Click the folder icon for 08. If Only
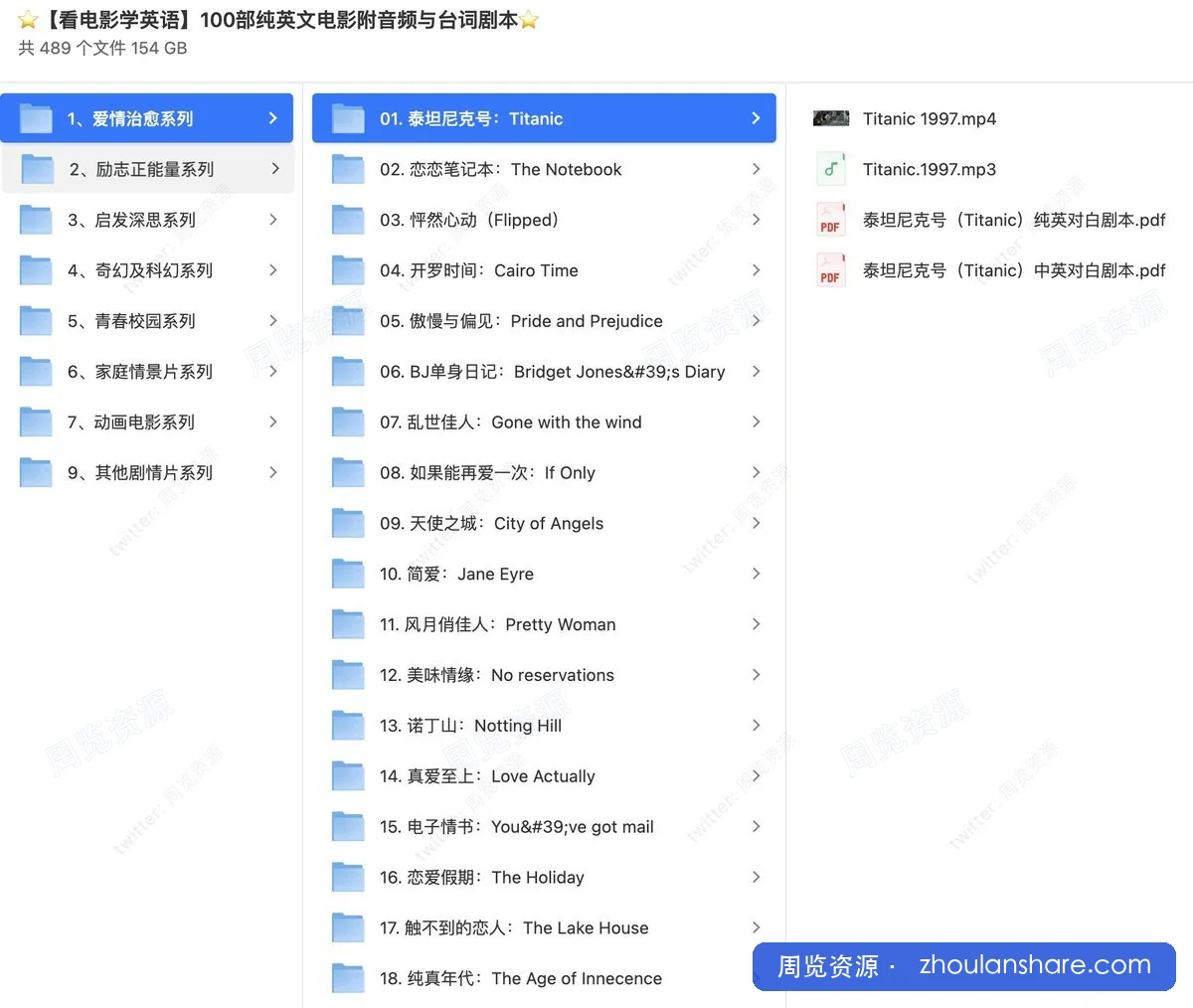The height and width of the screenshot is (1008, 1193). [348, 472]
